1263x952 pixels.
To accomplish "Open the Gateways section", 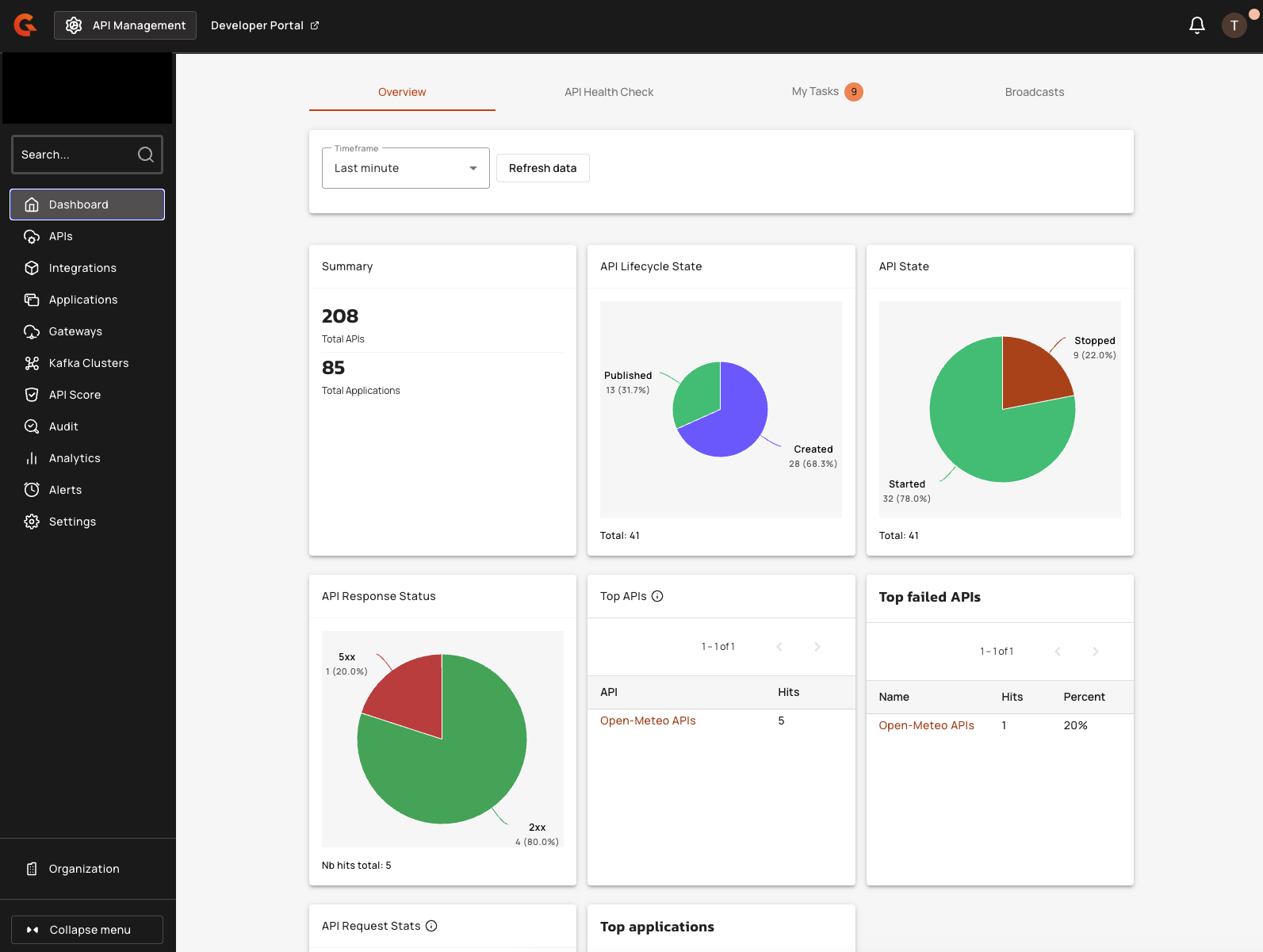I will (x=75, y=331).
